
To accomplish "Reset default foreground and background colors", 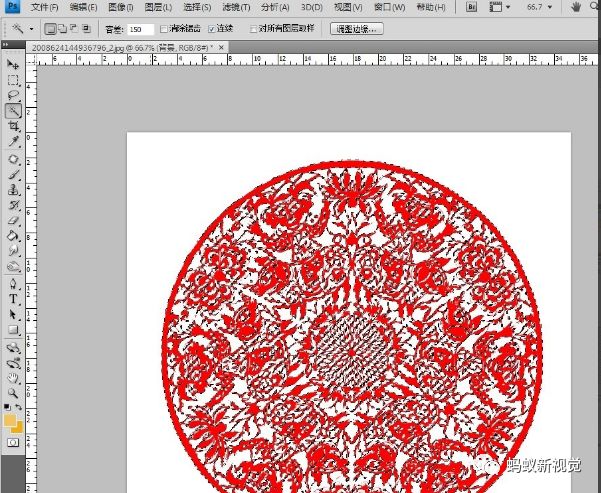I will point(7,407).
